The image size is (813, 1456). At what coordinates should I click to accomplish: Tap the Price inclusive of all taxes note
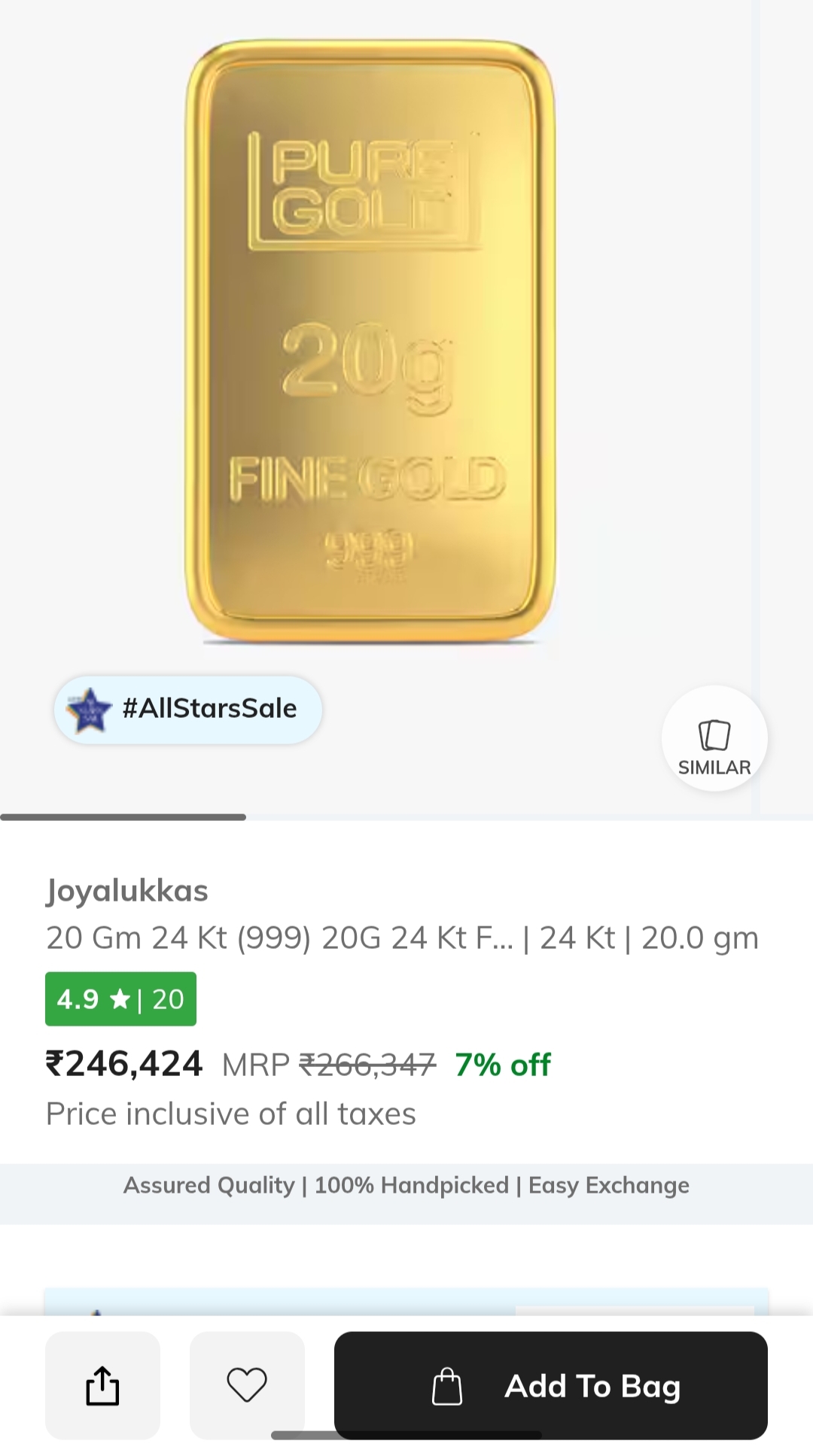(230, 1114)
